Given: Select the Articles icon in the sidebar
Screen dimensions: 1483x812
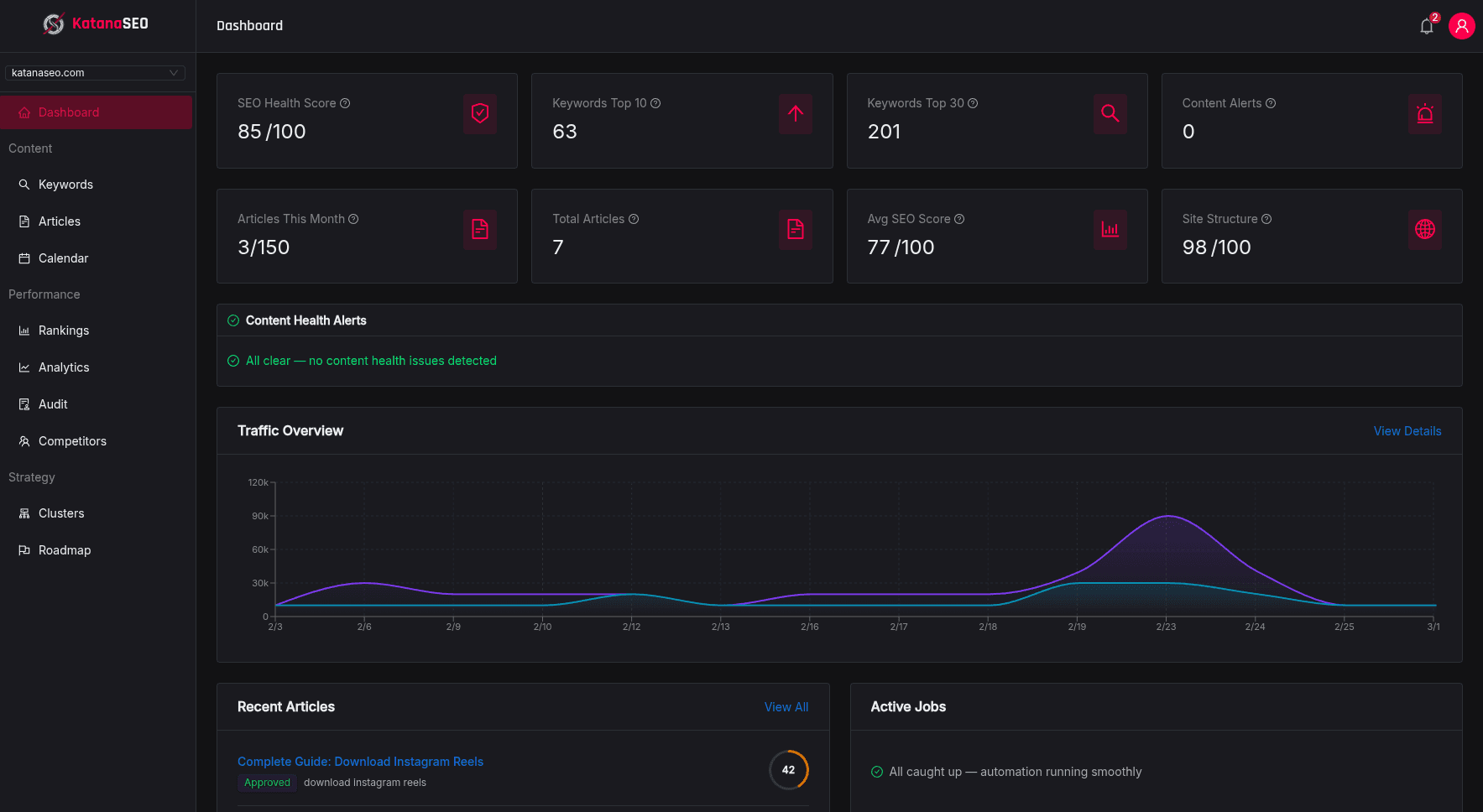Looking at the screenshot, I should 25,221.
